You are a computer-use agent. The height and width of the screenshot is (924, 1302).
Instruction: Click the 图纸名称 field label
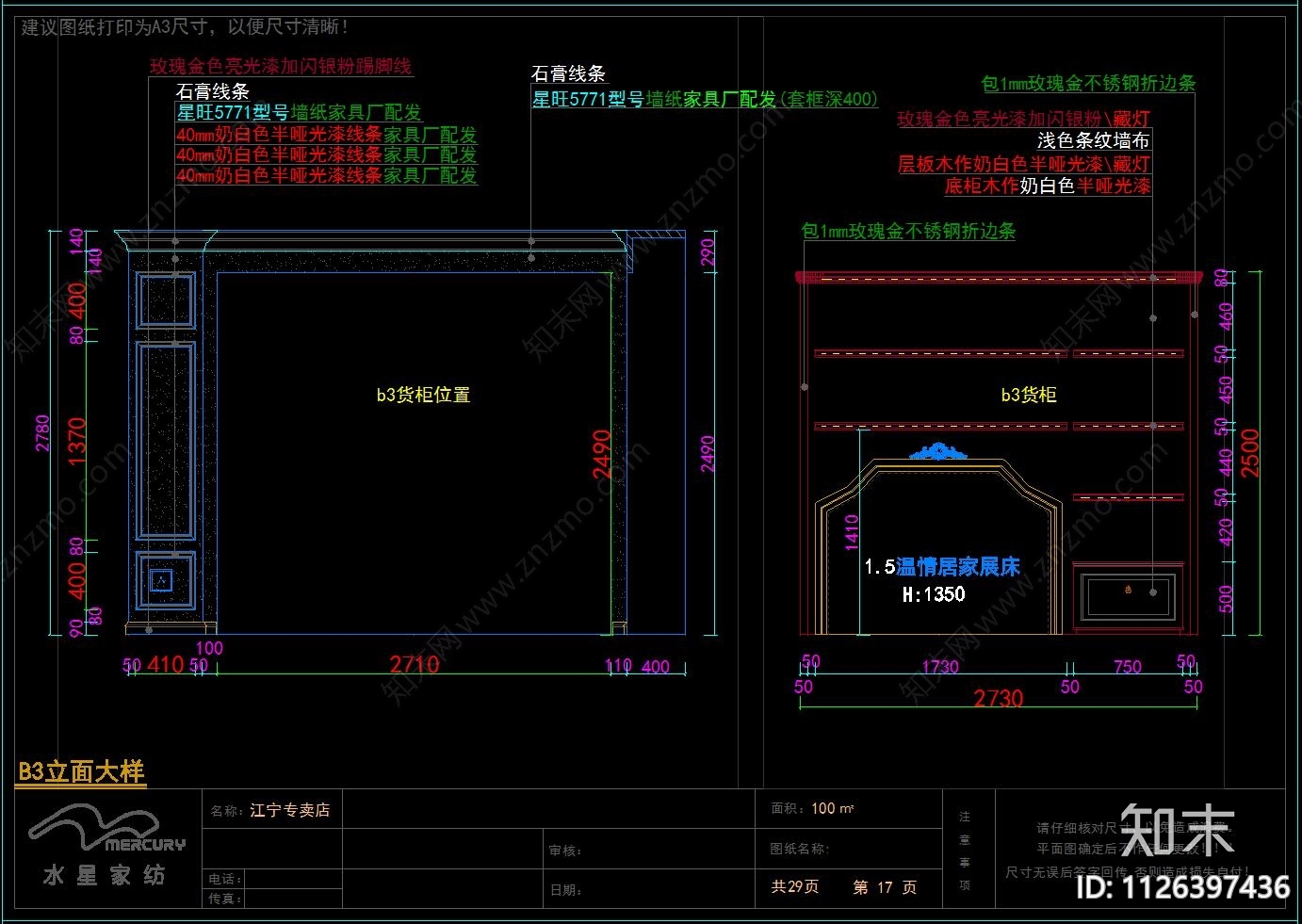tap(800, 849)
